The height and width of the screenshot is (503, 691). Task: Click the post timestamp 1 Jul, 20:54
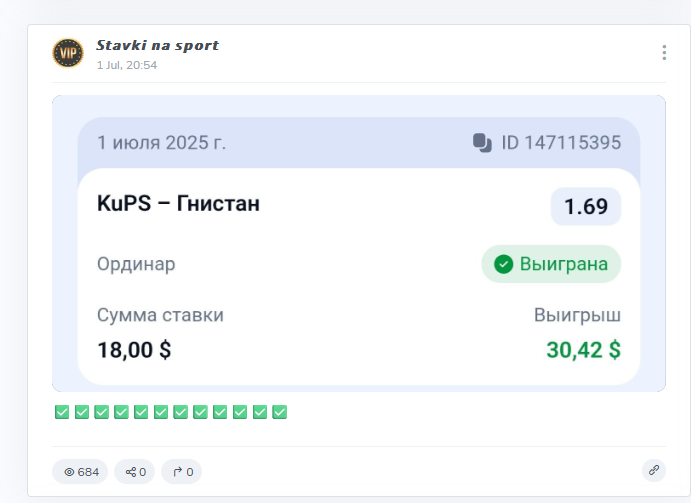pos(127,65)
